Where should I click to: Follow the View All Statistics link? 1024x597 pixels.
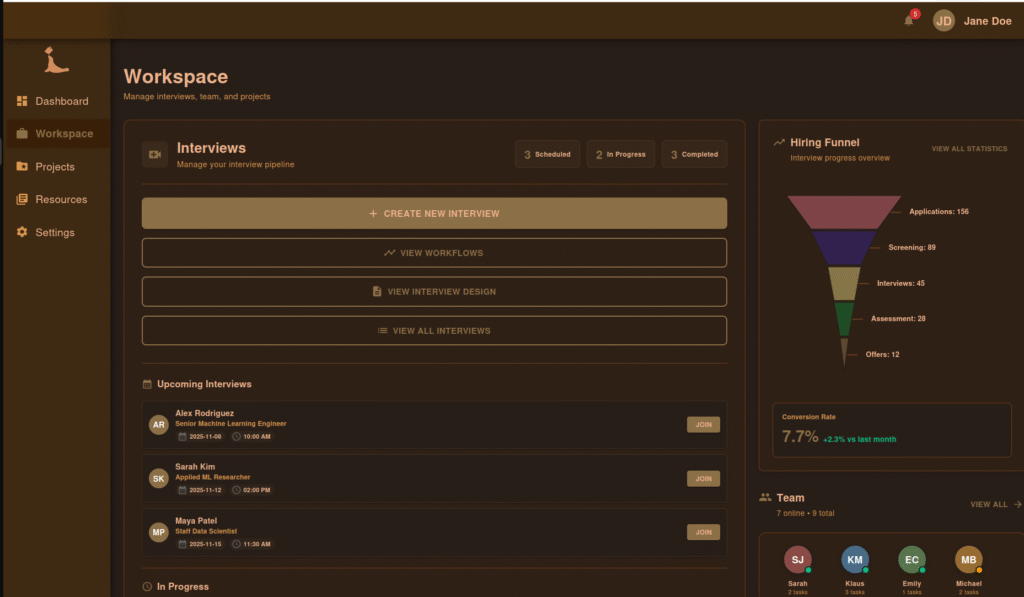click(x=969, y=149)
